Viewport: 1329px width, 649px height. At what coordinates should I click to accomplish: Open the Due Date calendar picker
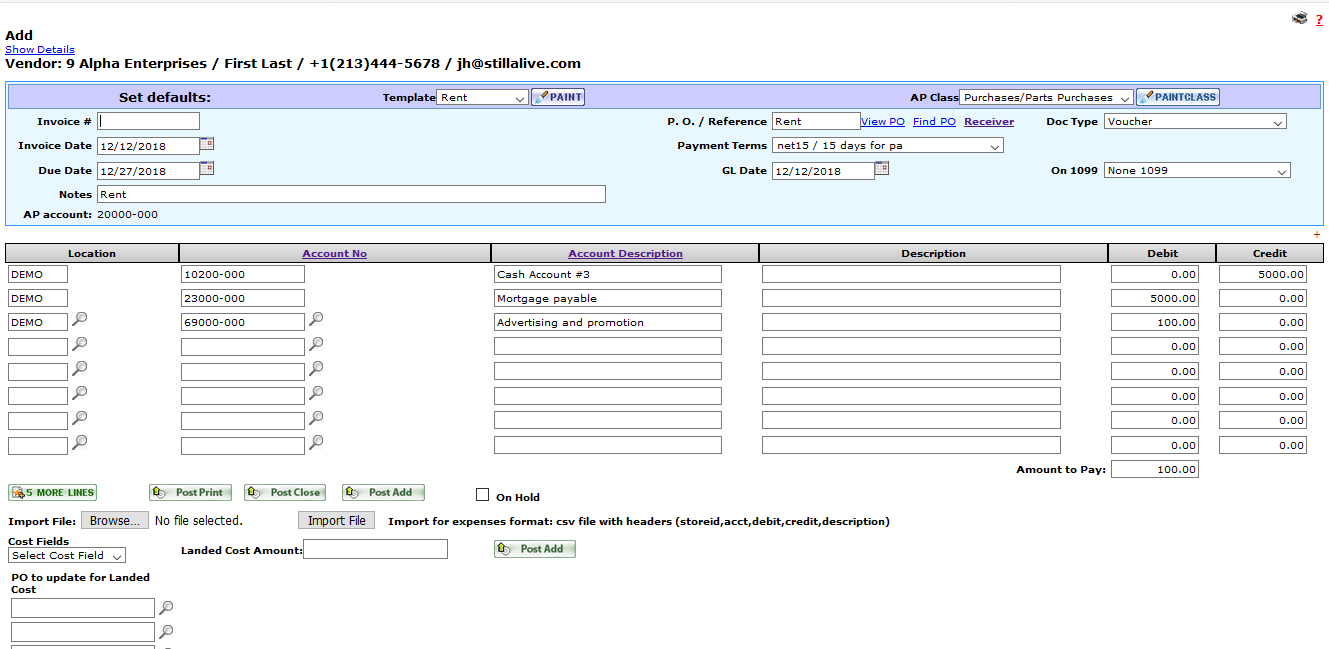pyautogui.click(x=207, y=169)
